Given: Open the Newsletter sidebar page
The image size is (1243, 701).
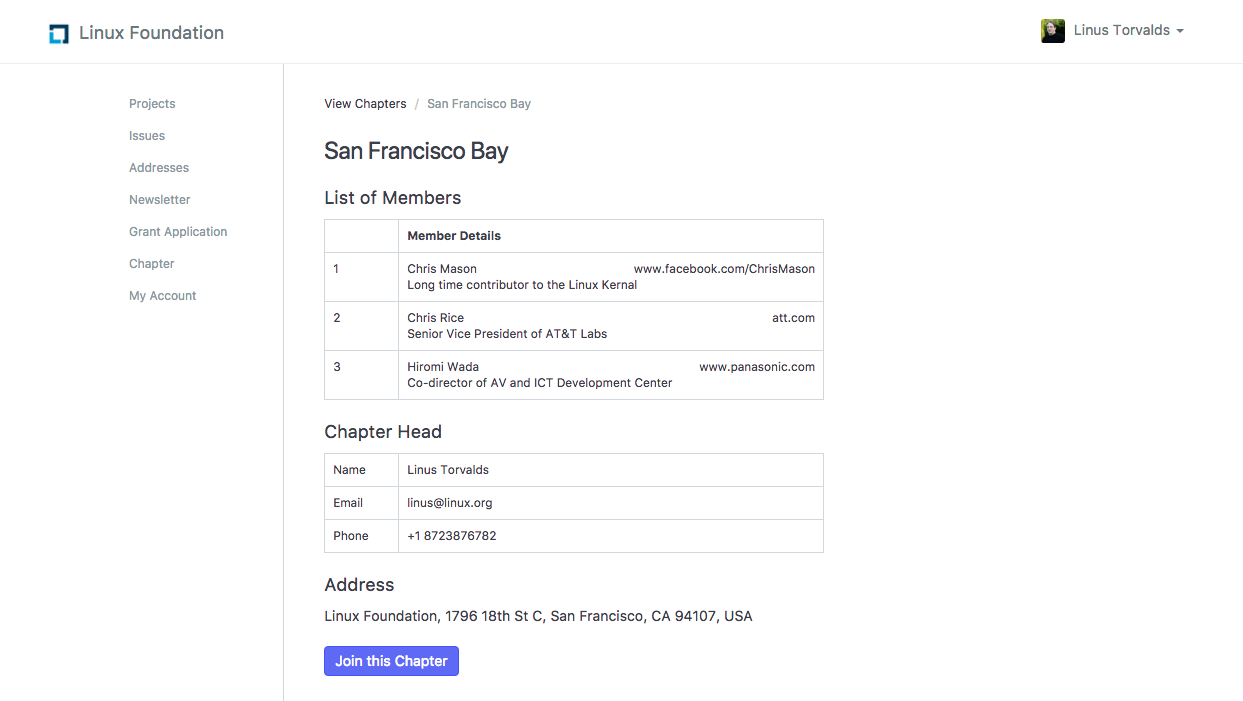Looking at the screenshot, I should pos(159,200).
